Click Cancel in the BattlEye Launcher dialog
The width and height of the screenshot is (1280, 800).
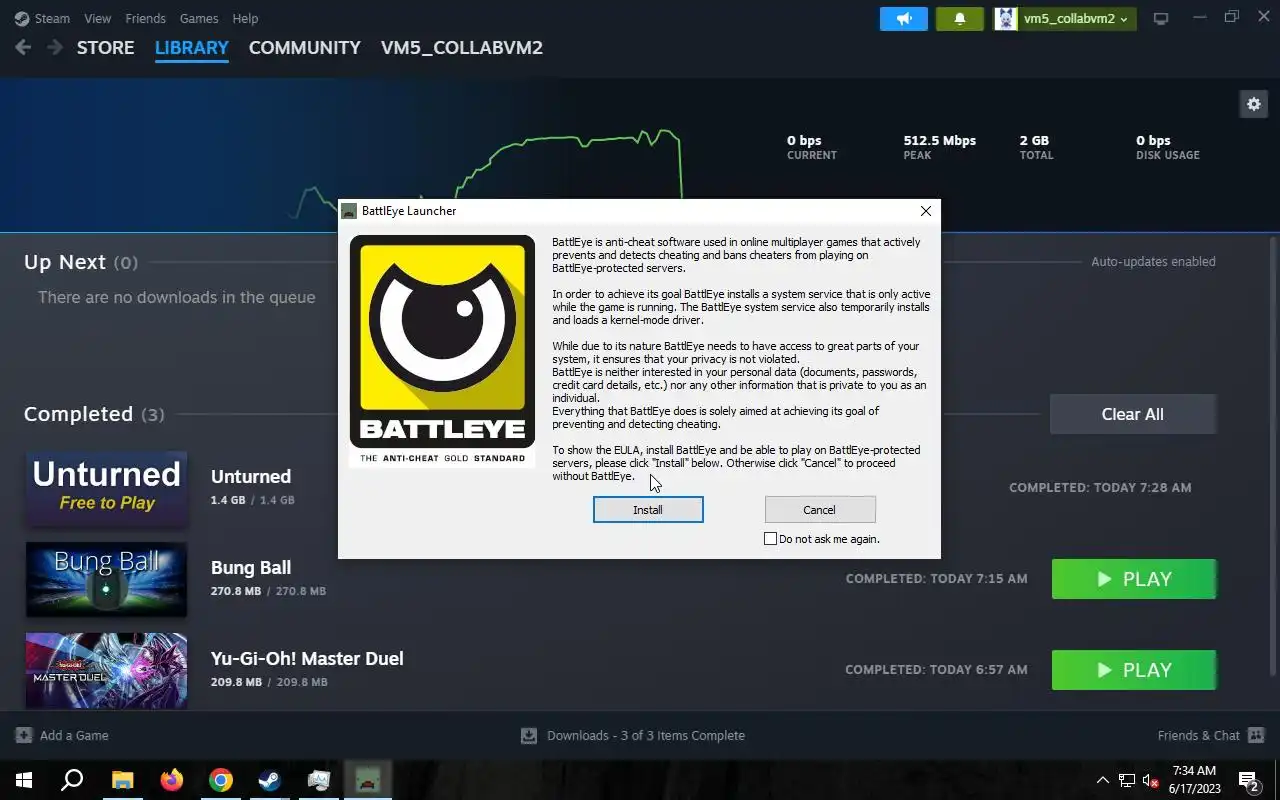[820, 509]
